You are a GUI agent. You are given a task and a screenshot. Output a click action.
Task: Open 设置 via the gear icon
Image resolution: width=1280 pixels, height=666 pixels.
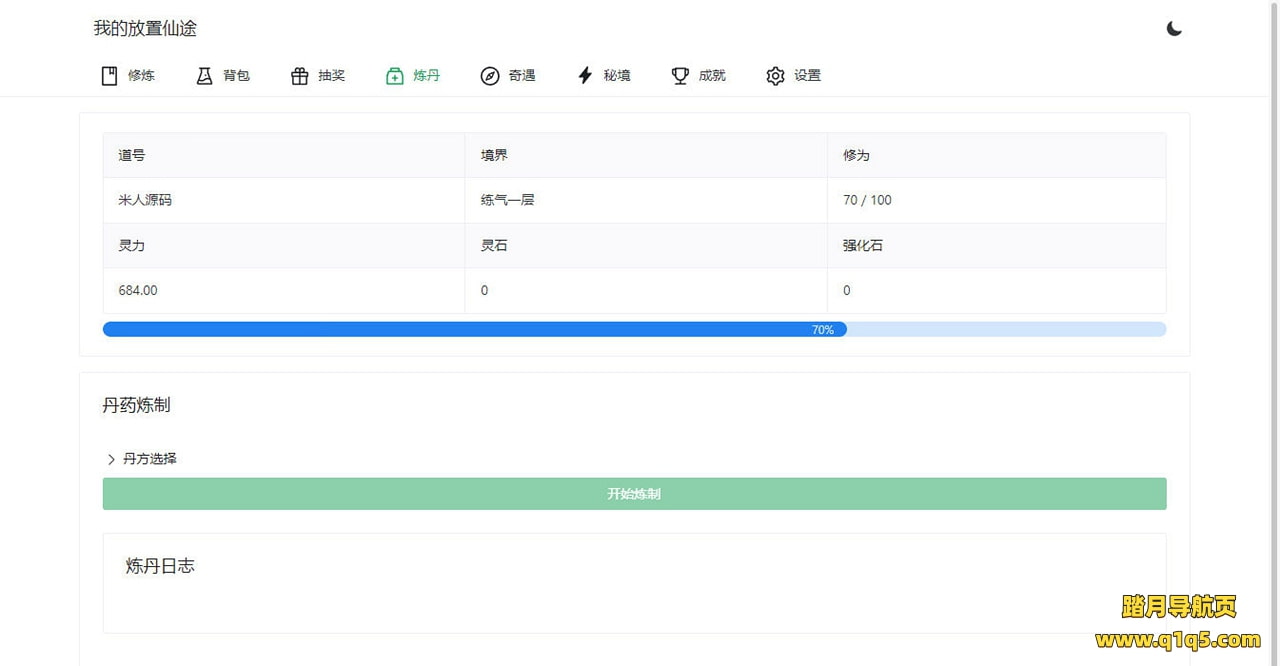[775, 76]
